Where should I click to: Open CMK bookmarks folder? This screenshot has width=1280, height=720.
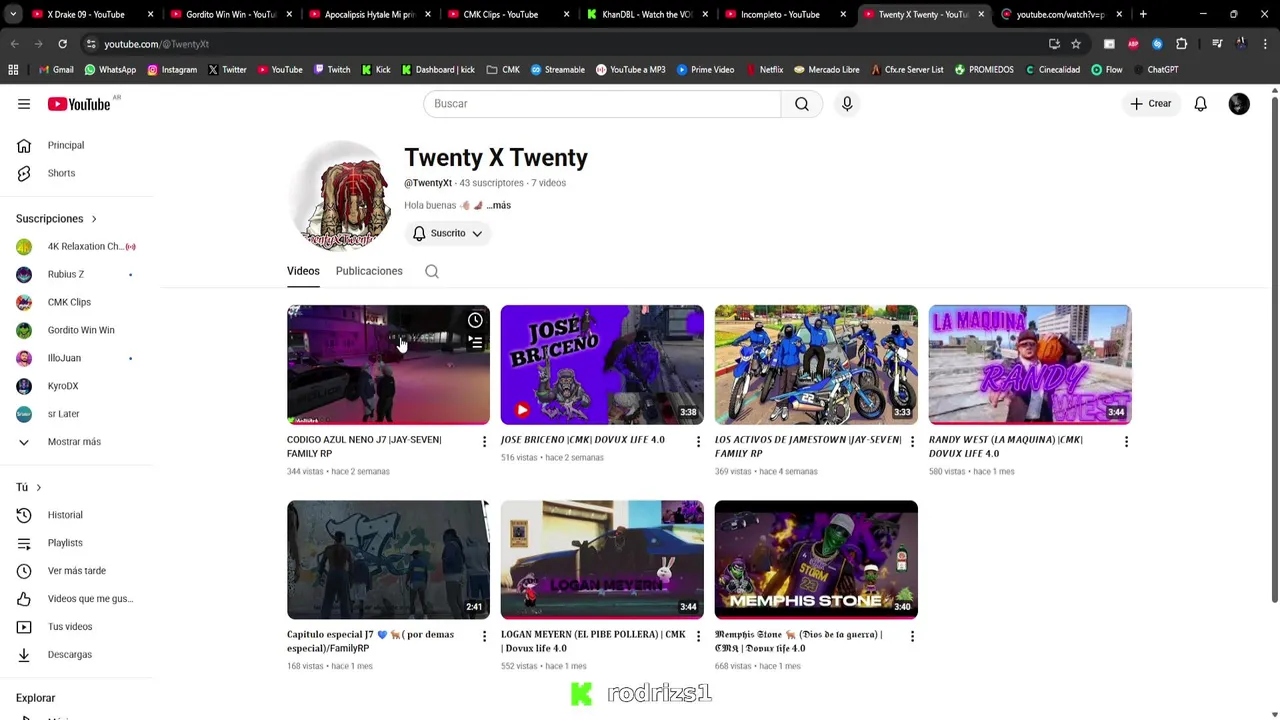click(503, 70)
